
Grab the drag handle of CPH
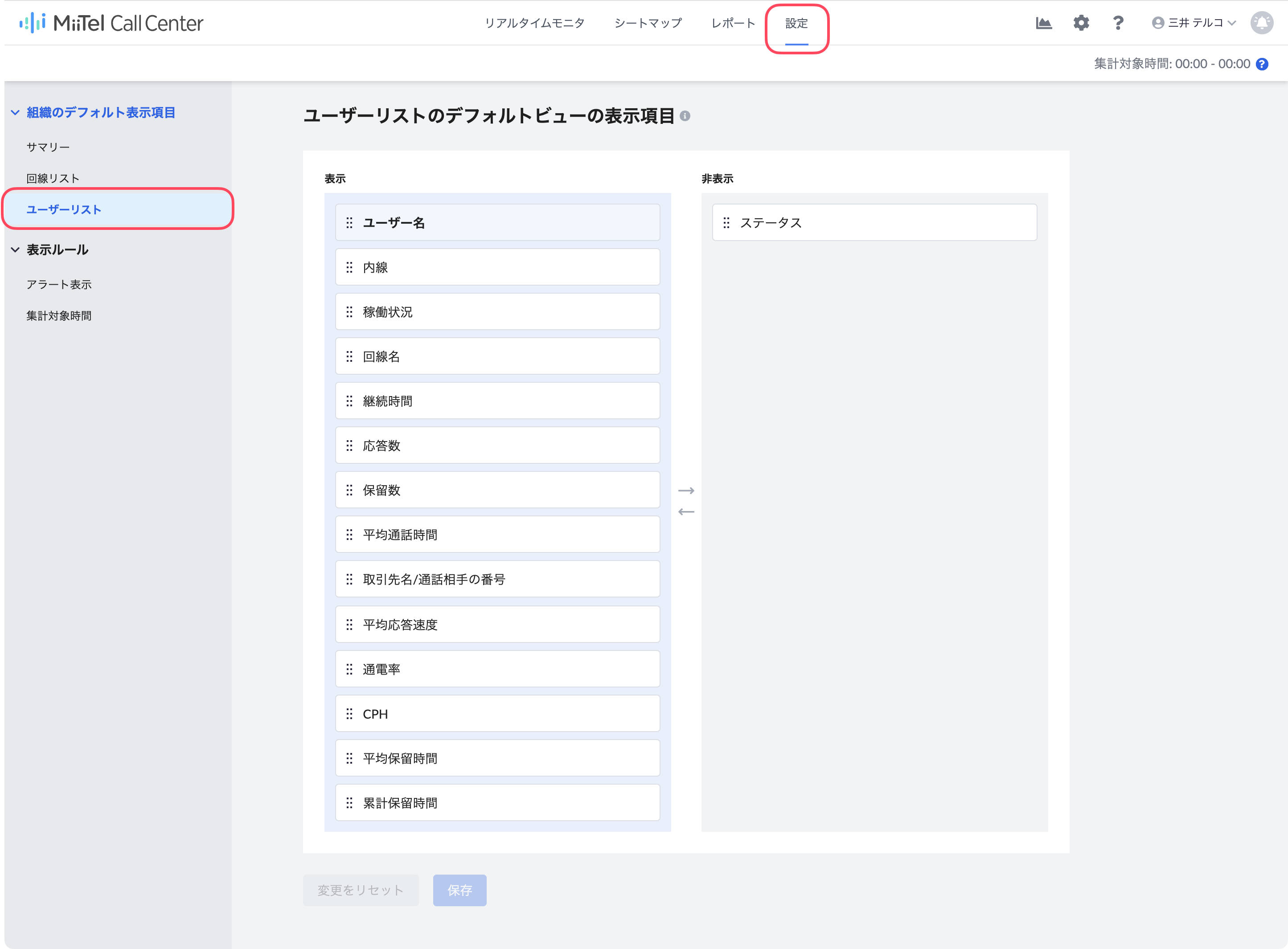click(349, 714)
